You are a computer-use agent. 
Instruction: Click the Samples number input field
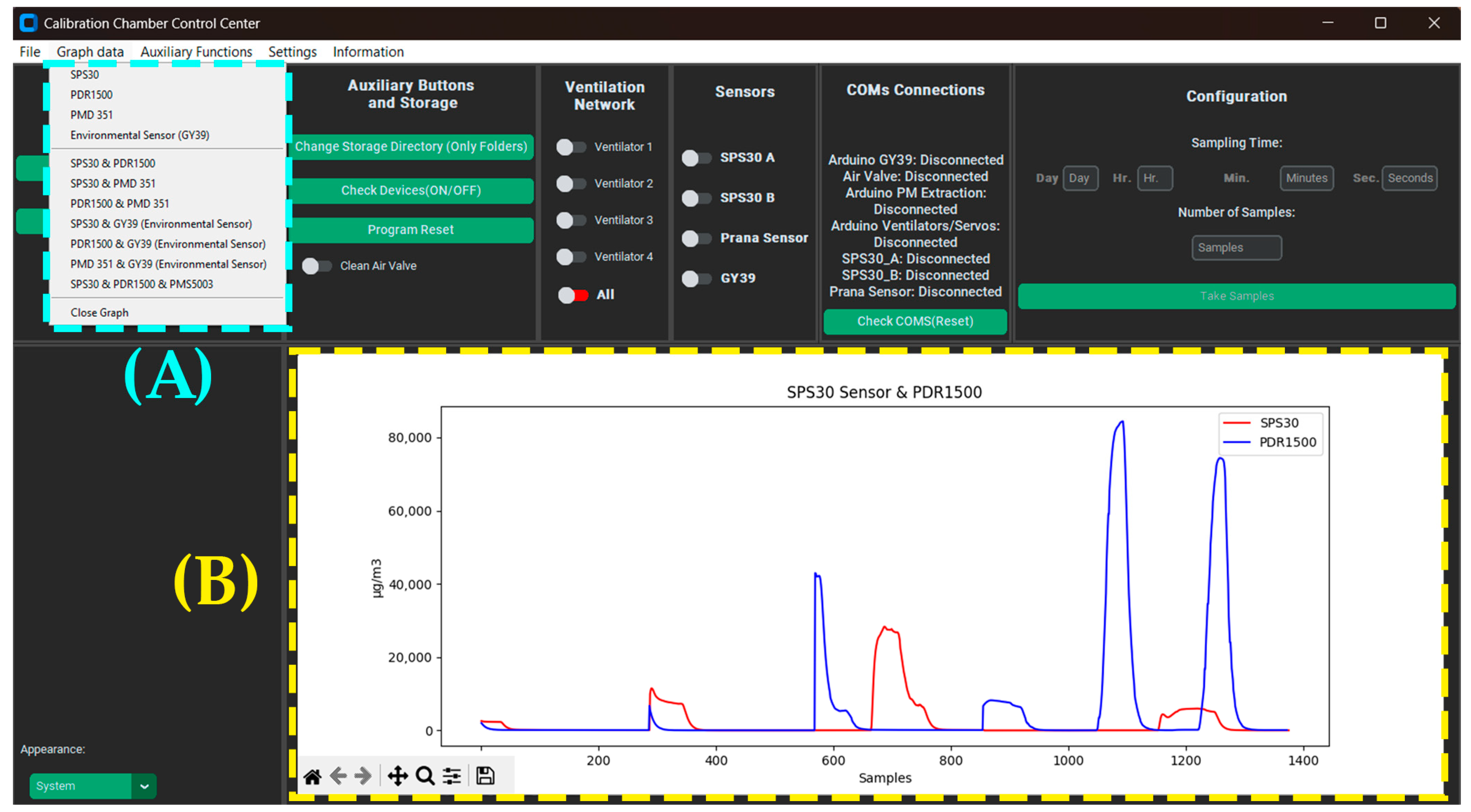tap(1236, 248)
